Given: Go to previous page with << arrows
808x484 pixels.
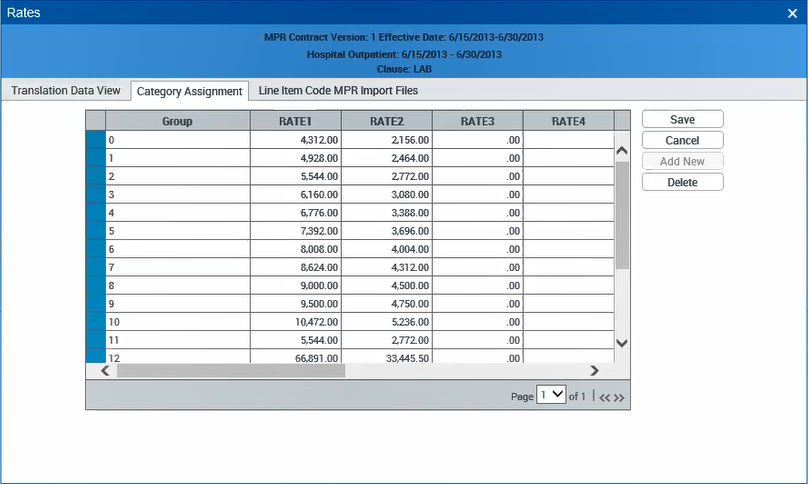Looking at the screenshot, I should point(604,397).
